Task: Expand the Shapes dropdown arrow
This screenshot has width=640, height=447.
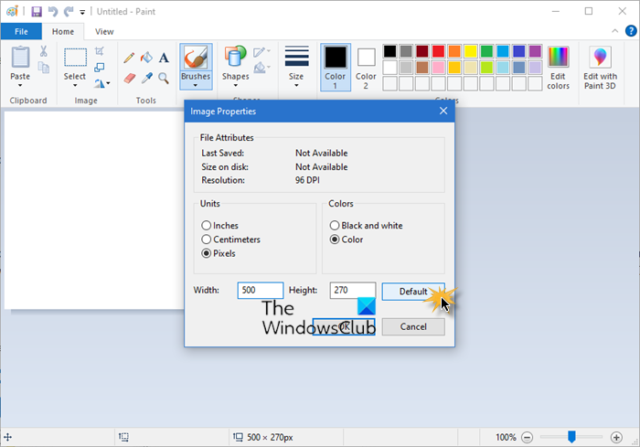Action: point(235,86)
